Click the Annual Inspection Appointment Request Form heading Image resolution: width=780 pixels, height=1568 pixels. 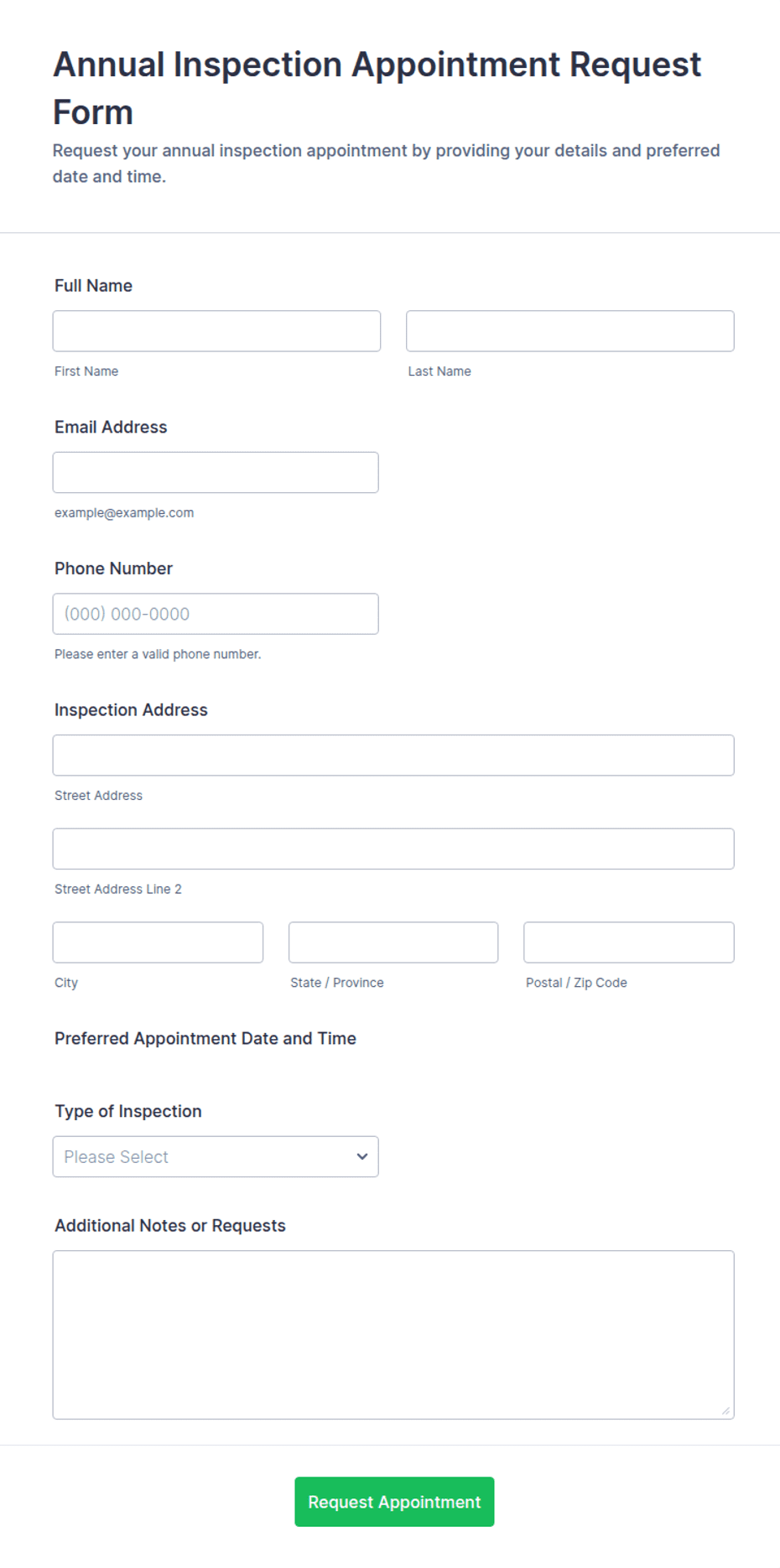(x=377, y=88)
